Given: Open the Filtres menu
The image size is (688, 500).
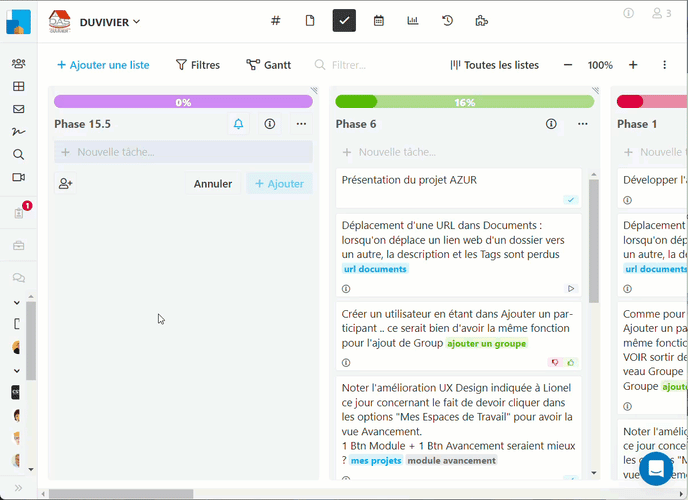Looking at the screenshot, I should click(x=198, y=65).
